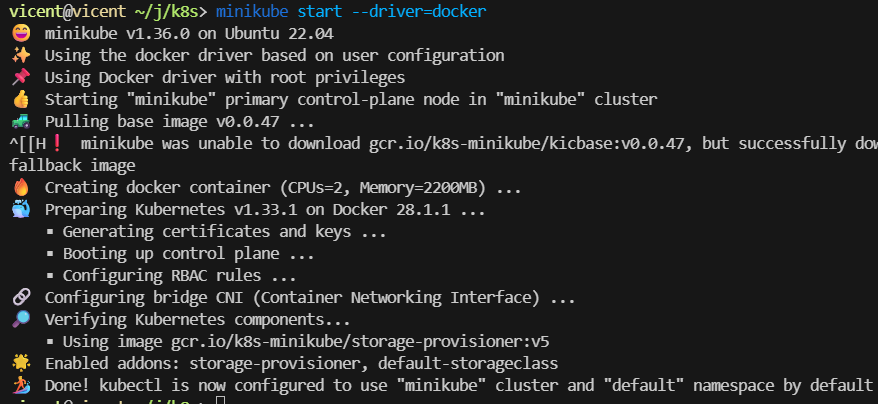The width and height of the screenshot is (878, 404).
Task: Click the whale emoji beside Preparing Kubernetes
Action: 21,210
